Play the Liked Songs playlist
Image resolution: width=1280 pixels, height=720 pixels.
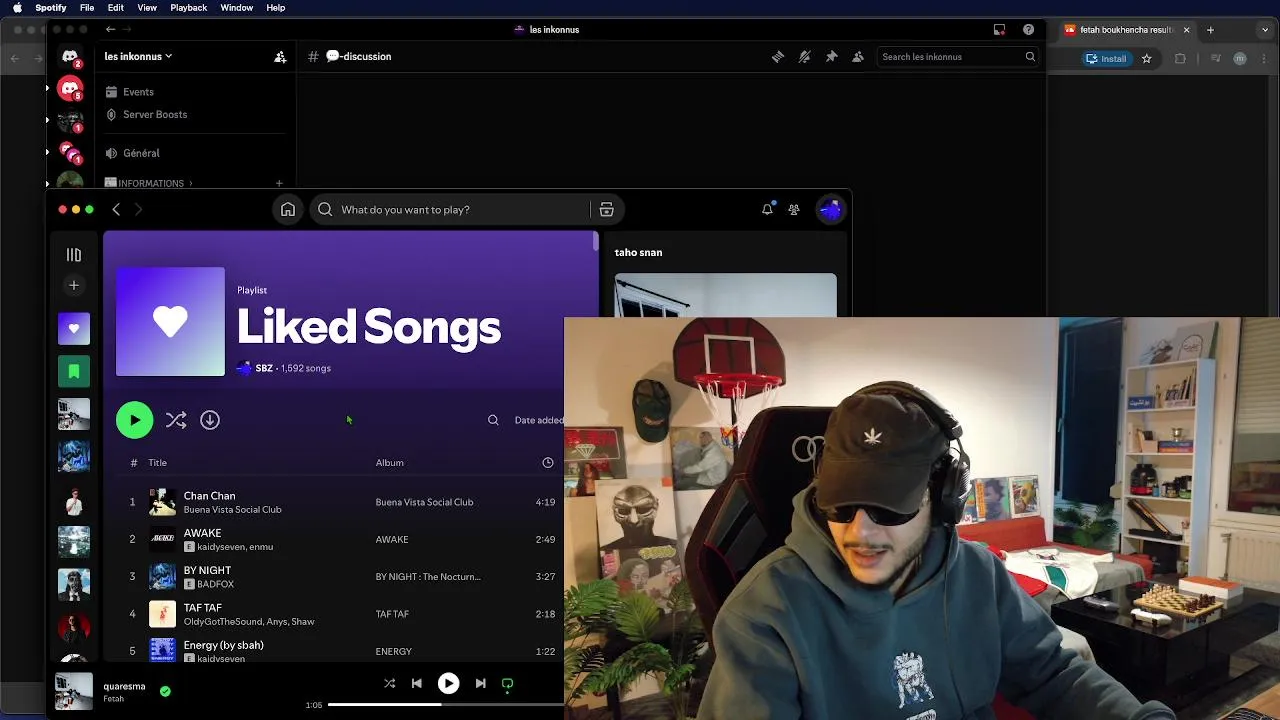[x=134, y=420]
